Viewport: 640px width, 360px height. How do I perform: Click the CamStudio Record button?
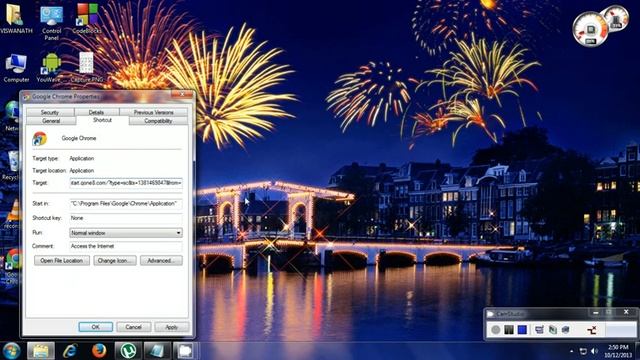click(x=496, y=329)
